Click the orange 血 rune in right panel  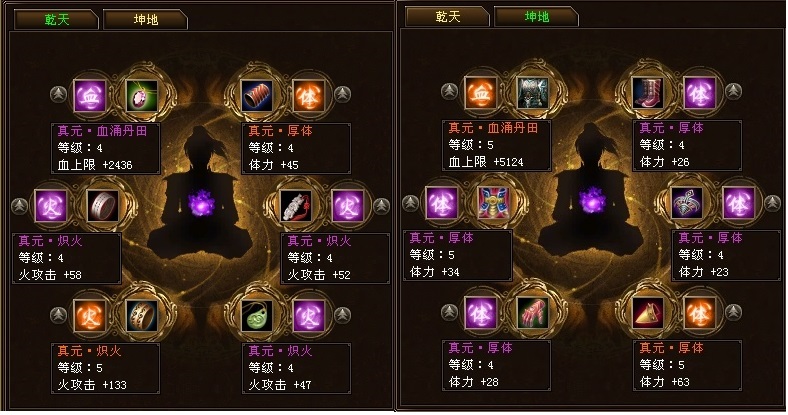click(x=481, y=92)
